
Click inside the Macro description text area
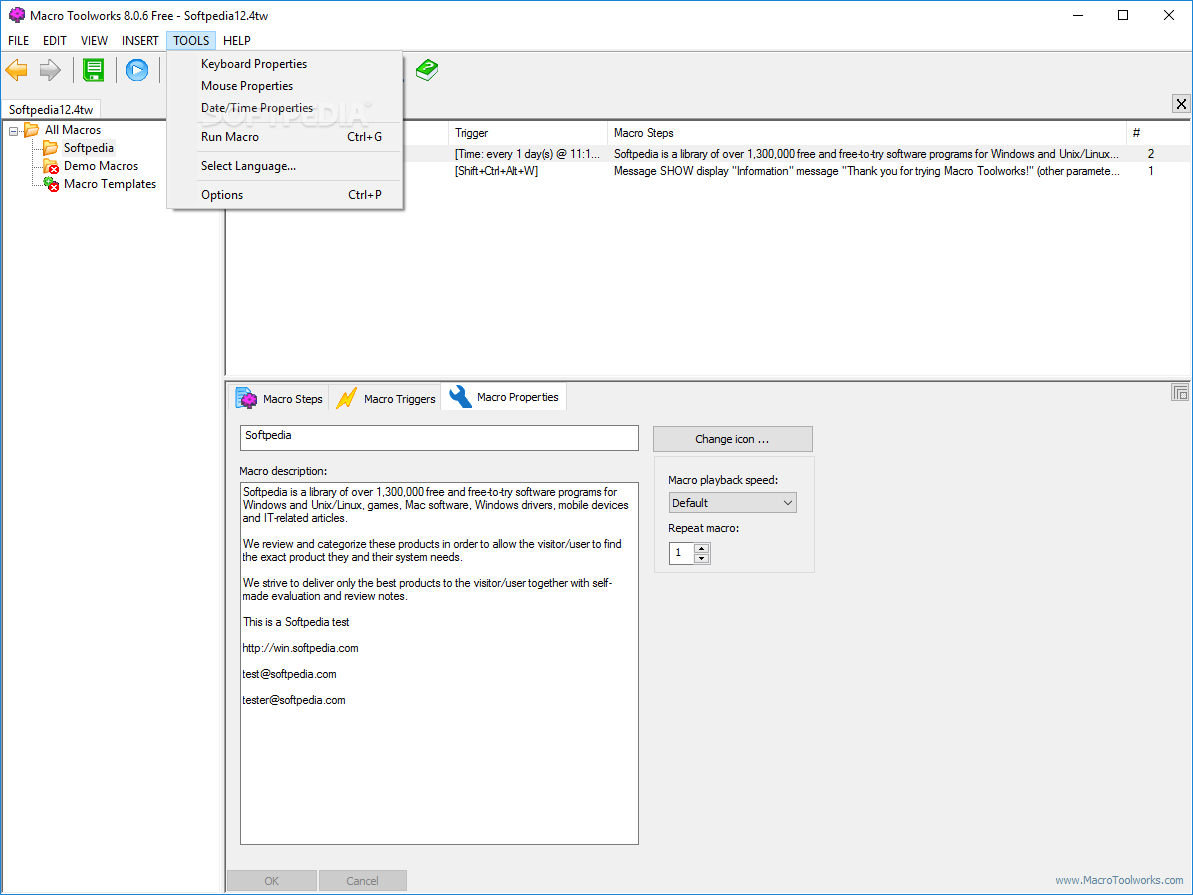click(439, 663)
